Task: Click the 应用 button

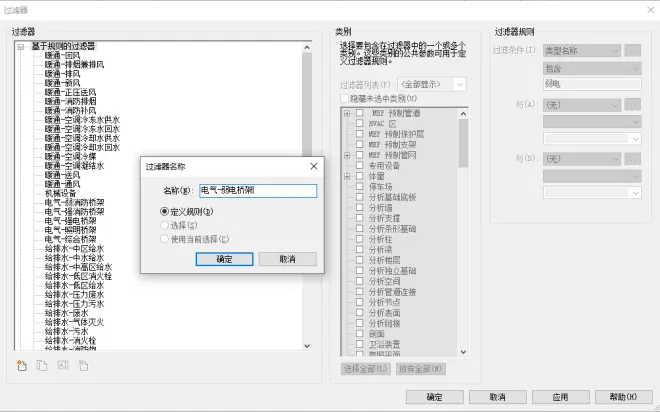Action: click(560, 396)
